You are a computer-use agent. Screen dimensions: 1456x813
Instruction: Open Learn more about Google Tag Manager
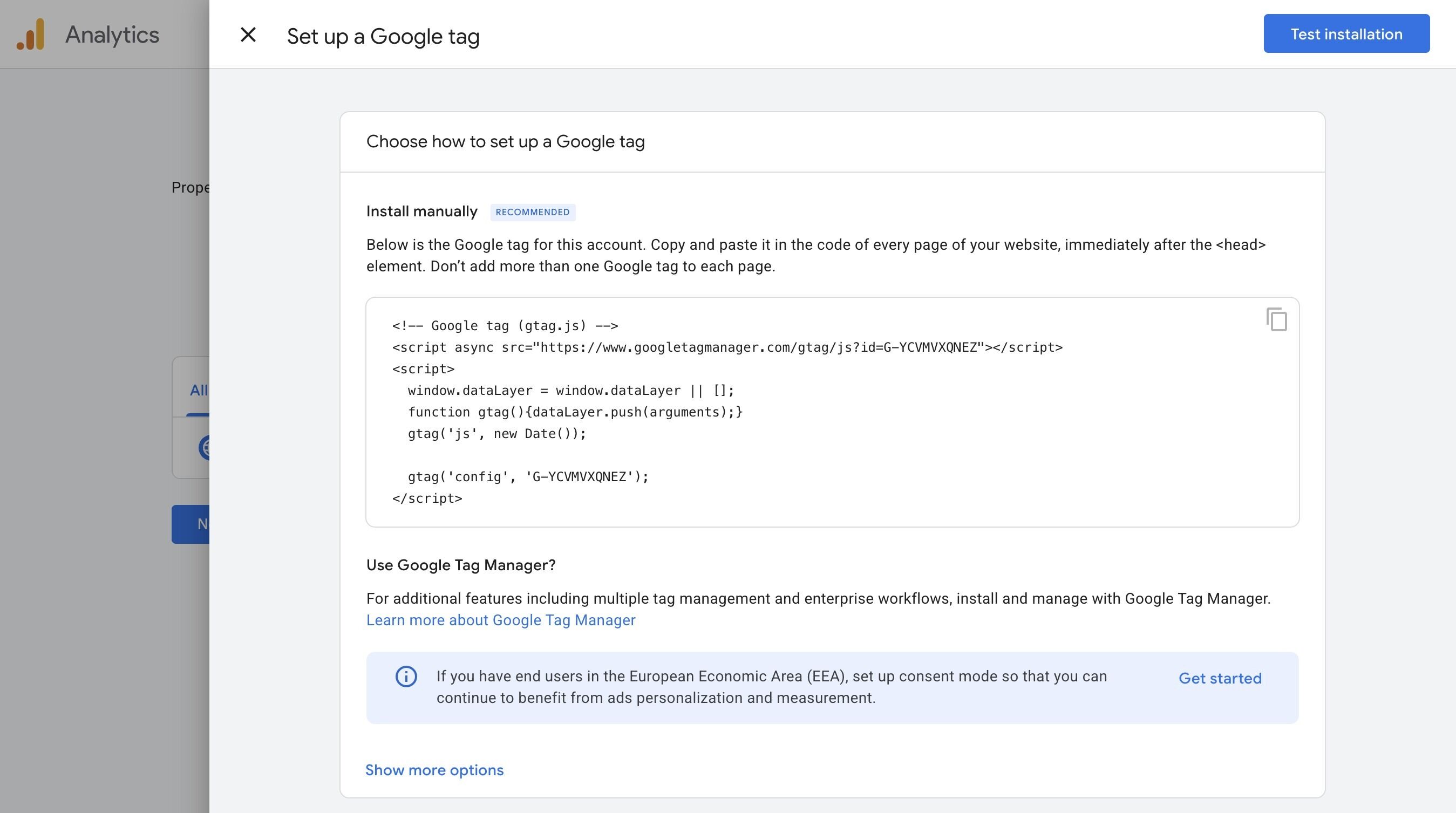(500, 620)
